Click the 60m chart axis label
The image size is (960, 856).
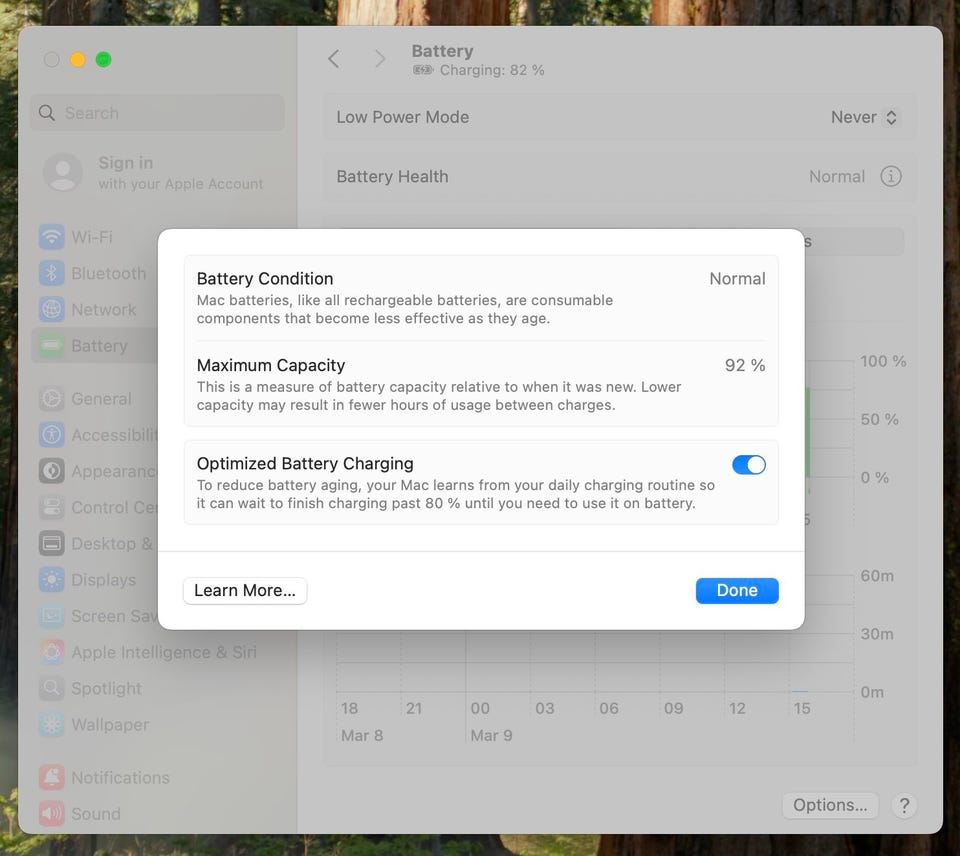(x=877, y=576)
